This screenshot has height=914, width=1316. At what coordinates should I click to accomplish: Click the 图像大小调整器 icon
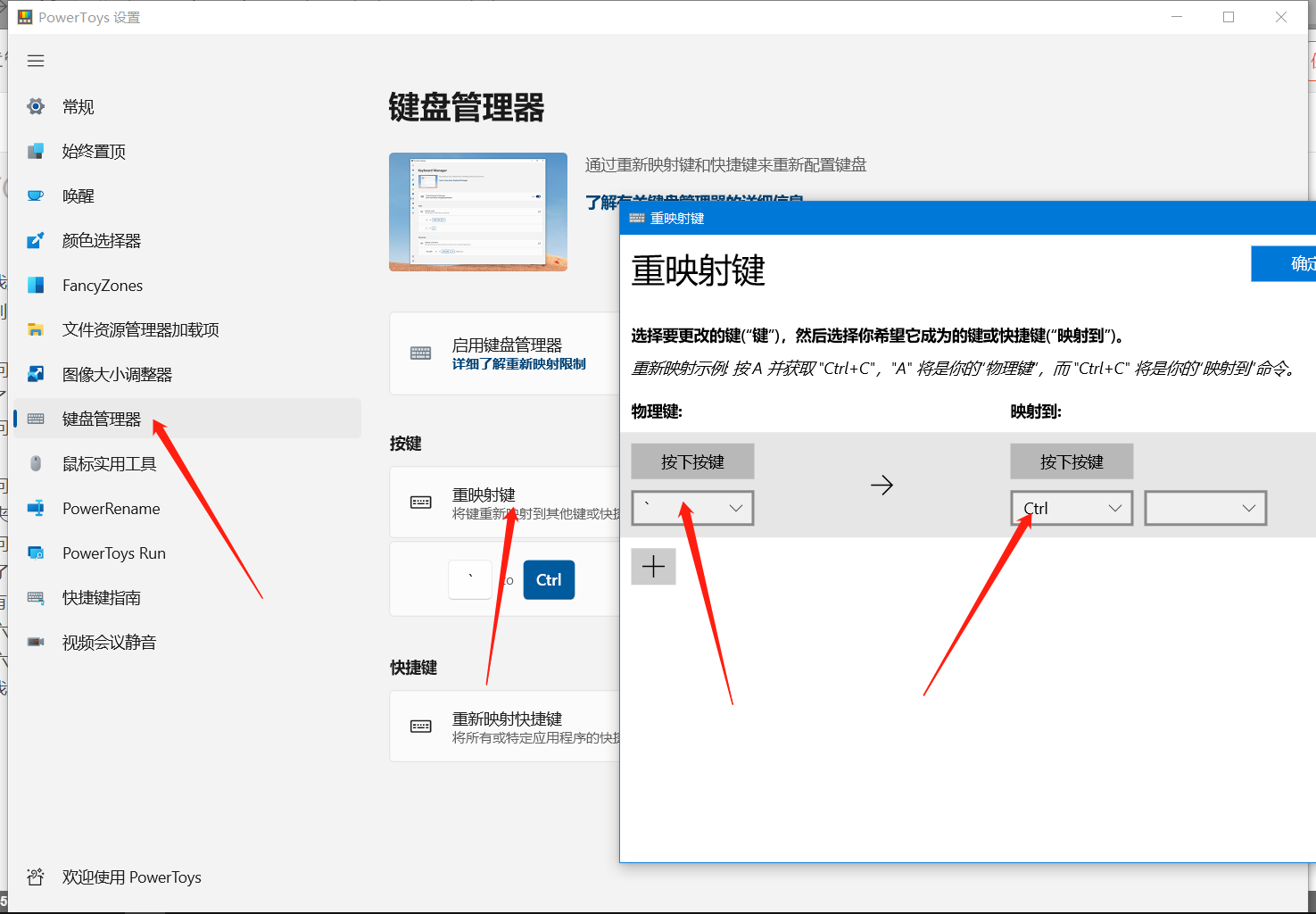coord(36,374)
